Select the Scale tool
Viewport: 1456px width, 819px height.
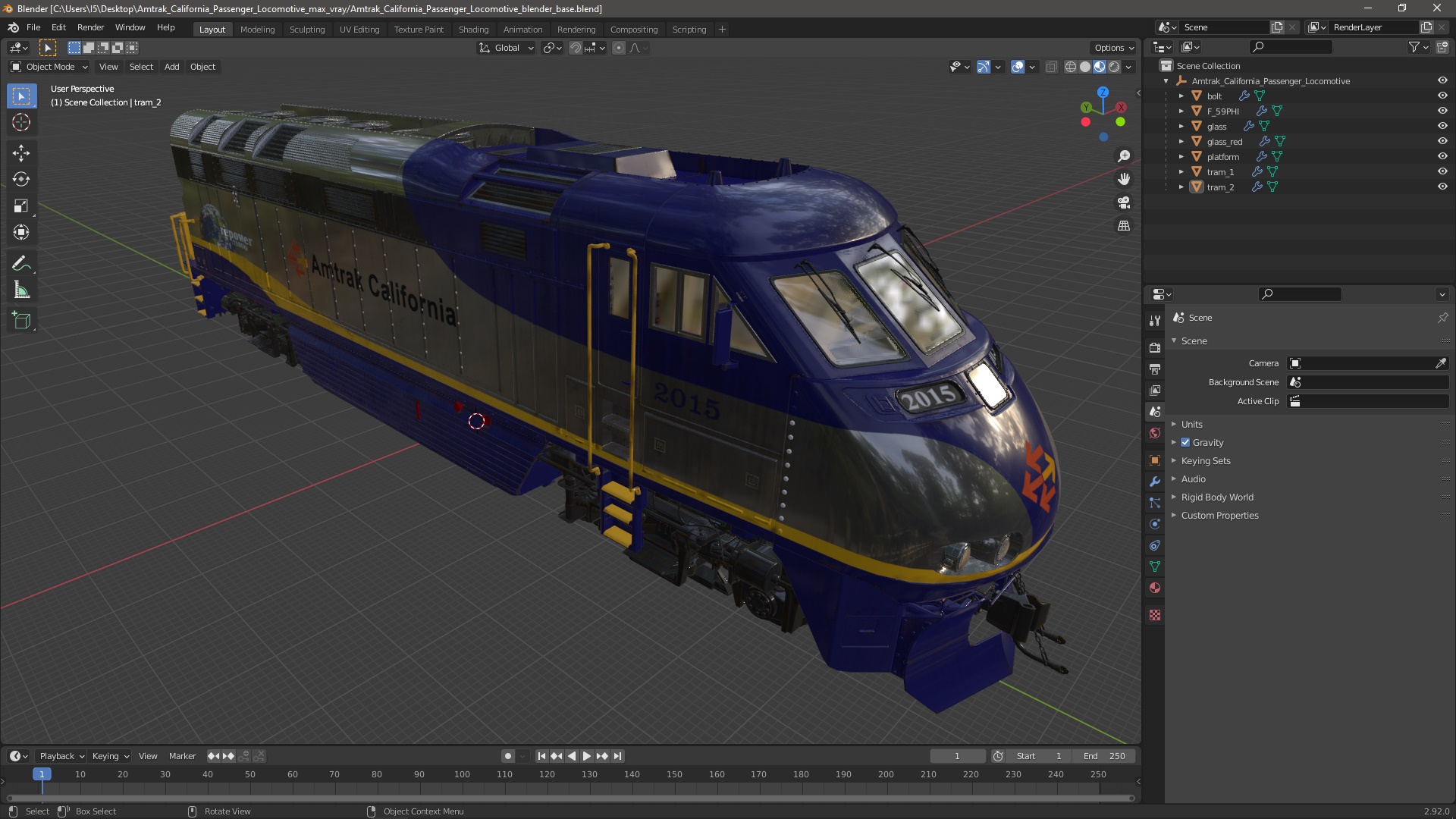pos(21,206)
